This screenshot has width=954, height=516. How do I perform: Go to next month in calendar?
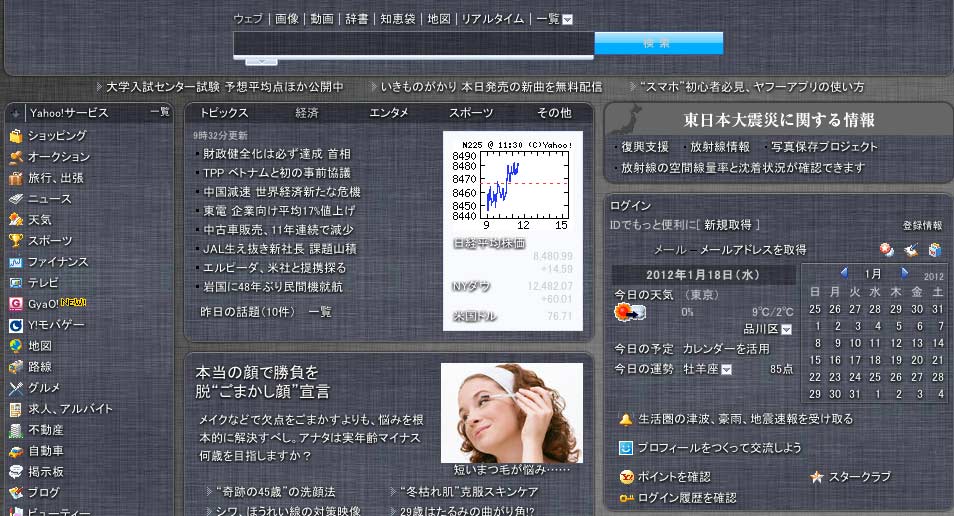coord(904,273)
